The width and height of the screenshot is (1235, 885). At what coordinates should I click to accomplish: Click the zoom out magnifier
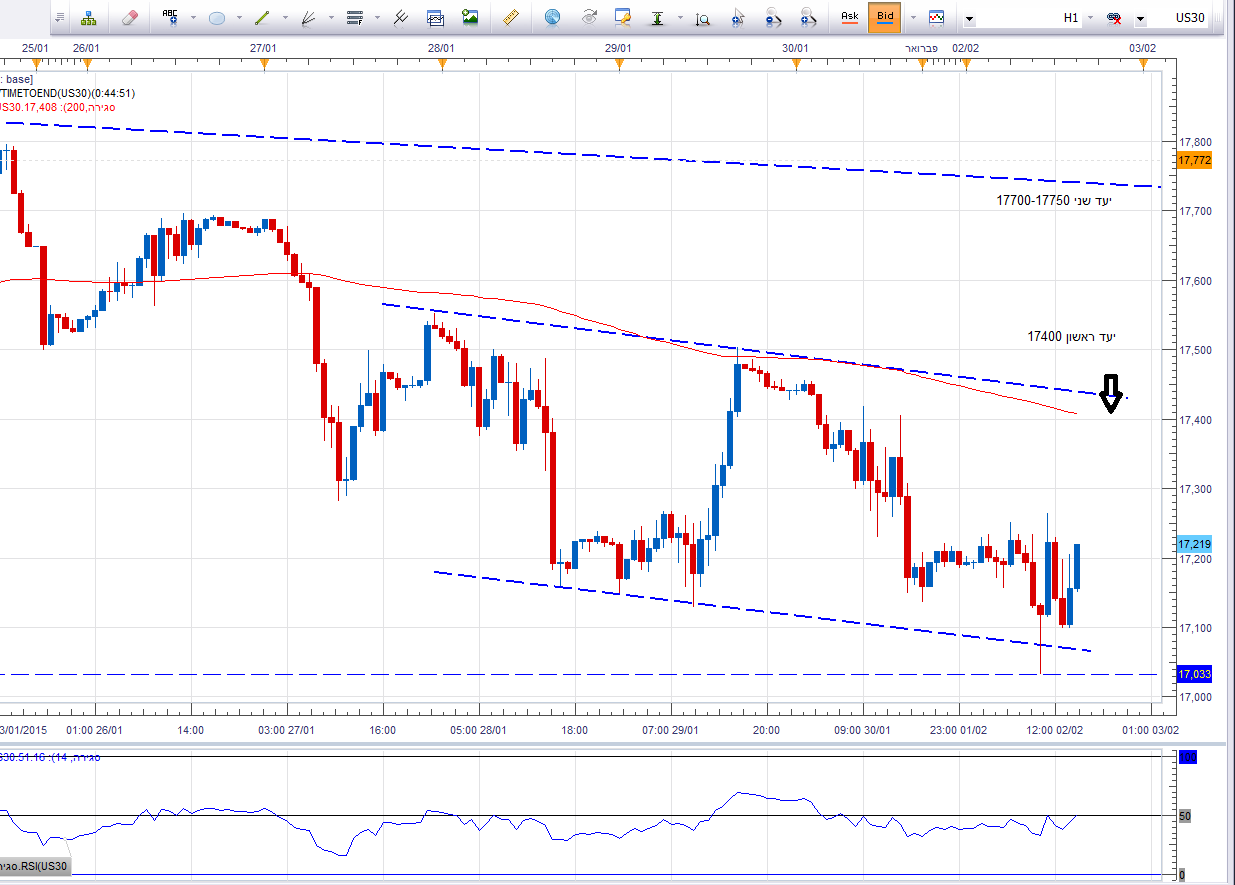(x=774, y=18)
